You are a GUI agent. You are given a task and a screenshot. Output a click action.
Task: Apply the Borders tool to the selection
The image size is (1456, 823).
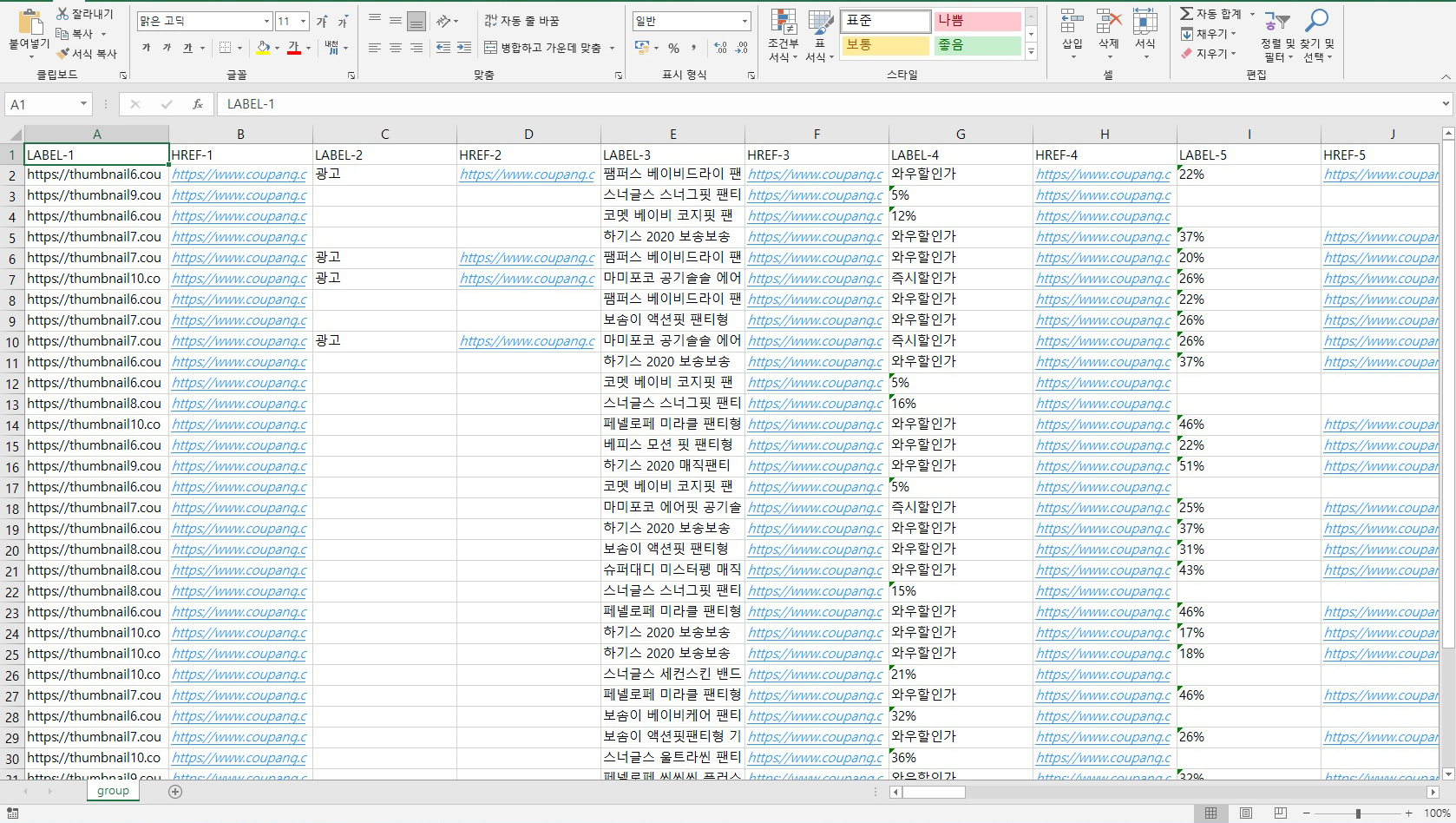point(226,48)
